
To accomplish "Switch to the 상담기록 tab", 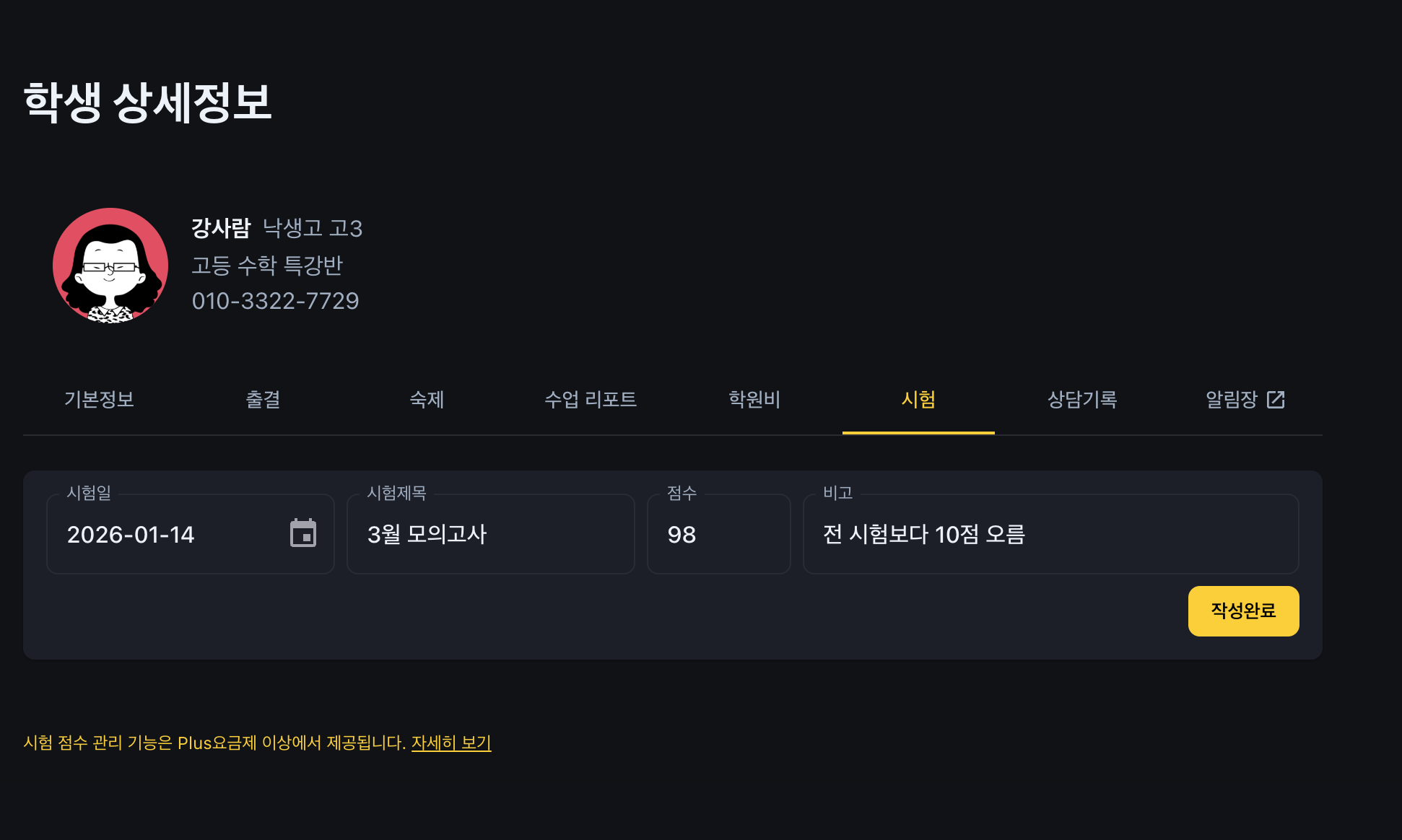I will click(1082, 400).
